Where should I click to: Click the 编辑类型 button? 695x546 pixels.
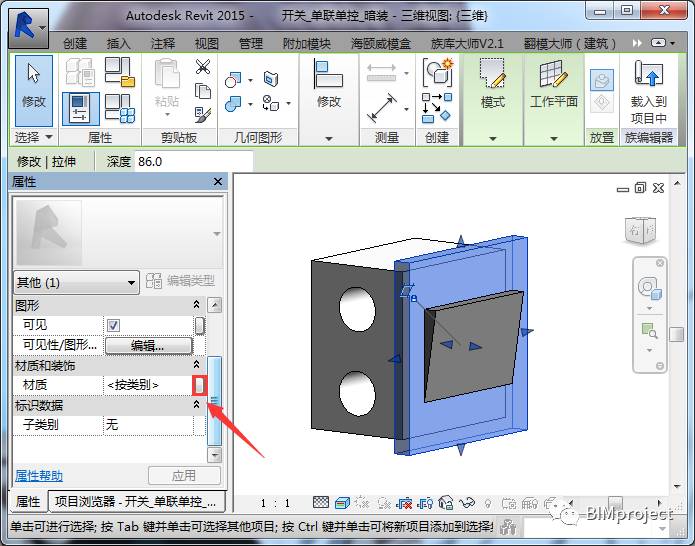(180, 281)
